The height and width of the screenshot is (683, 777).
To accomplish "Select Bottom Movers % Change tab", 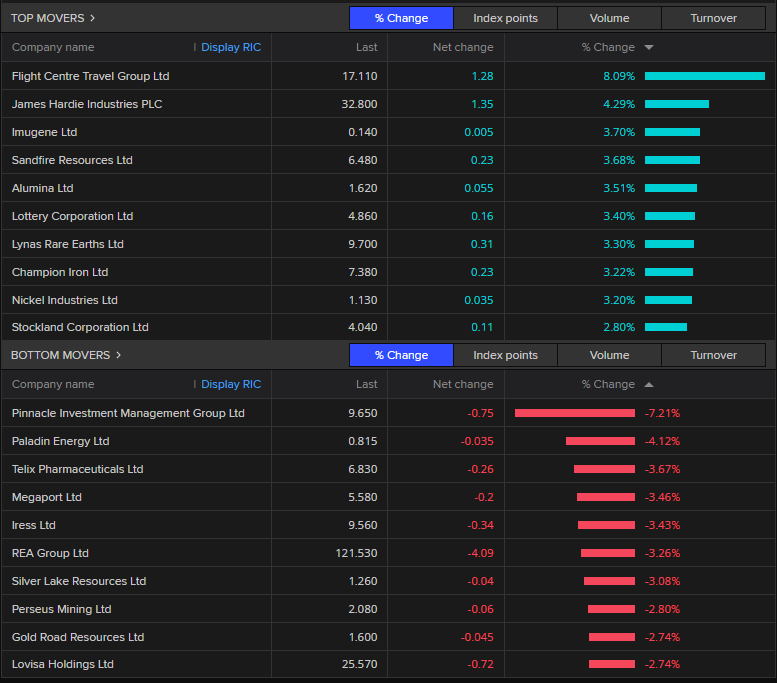I will click(x=401, y=355).
